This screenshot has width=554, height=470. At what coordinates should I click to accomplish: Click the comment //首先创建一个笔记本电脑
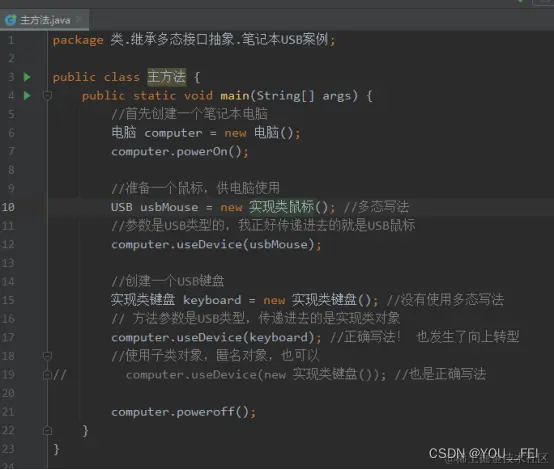[189, 114]
